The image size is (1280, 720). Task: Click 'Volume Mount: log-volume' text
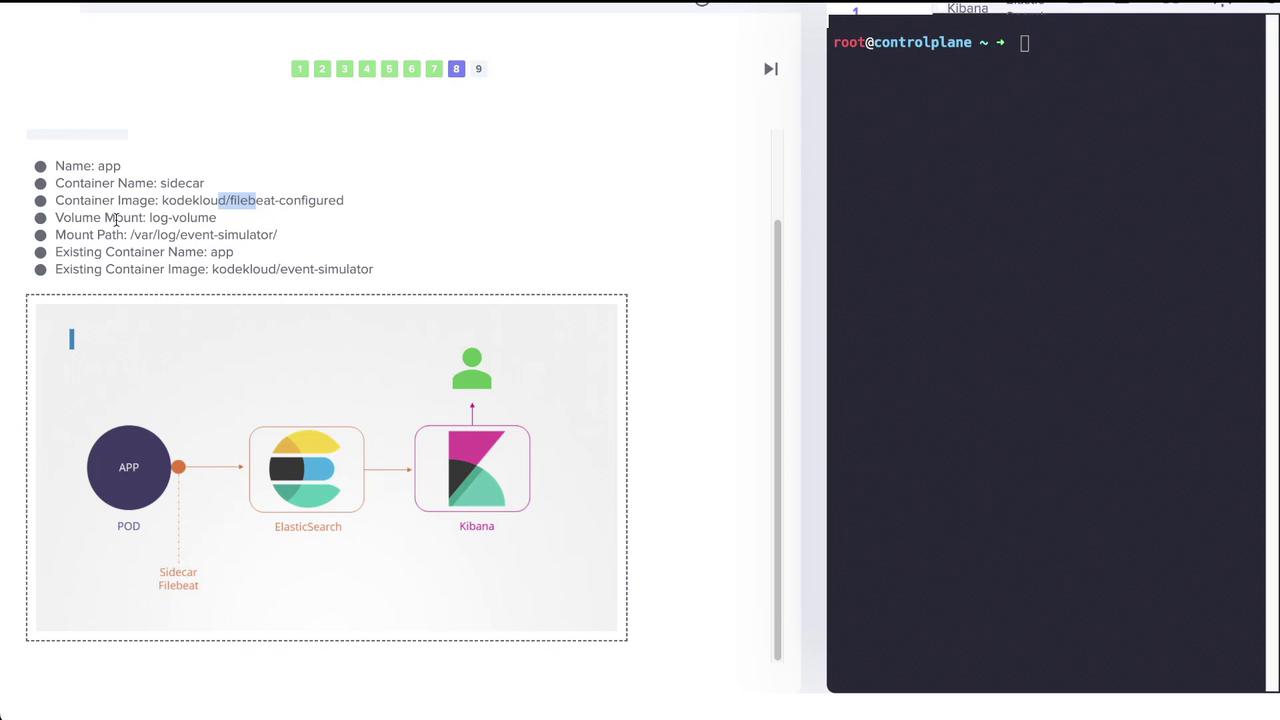135,217
